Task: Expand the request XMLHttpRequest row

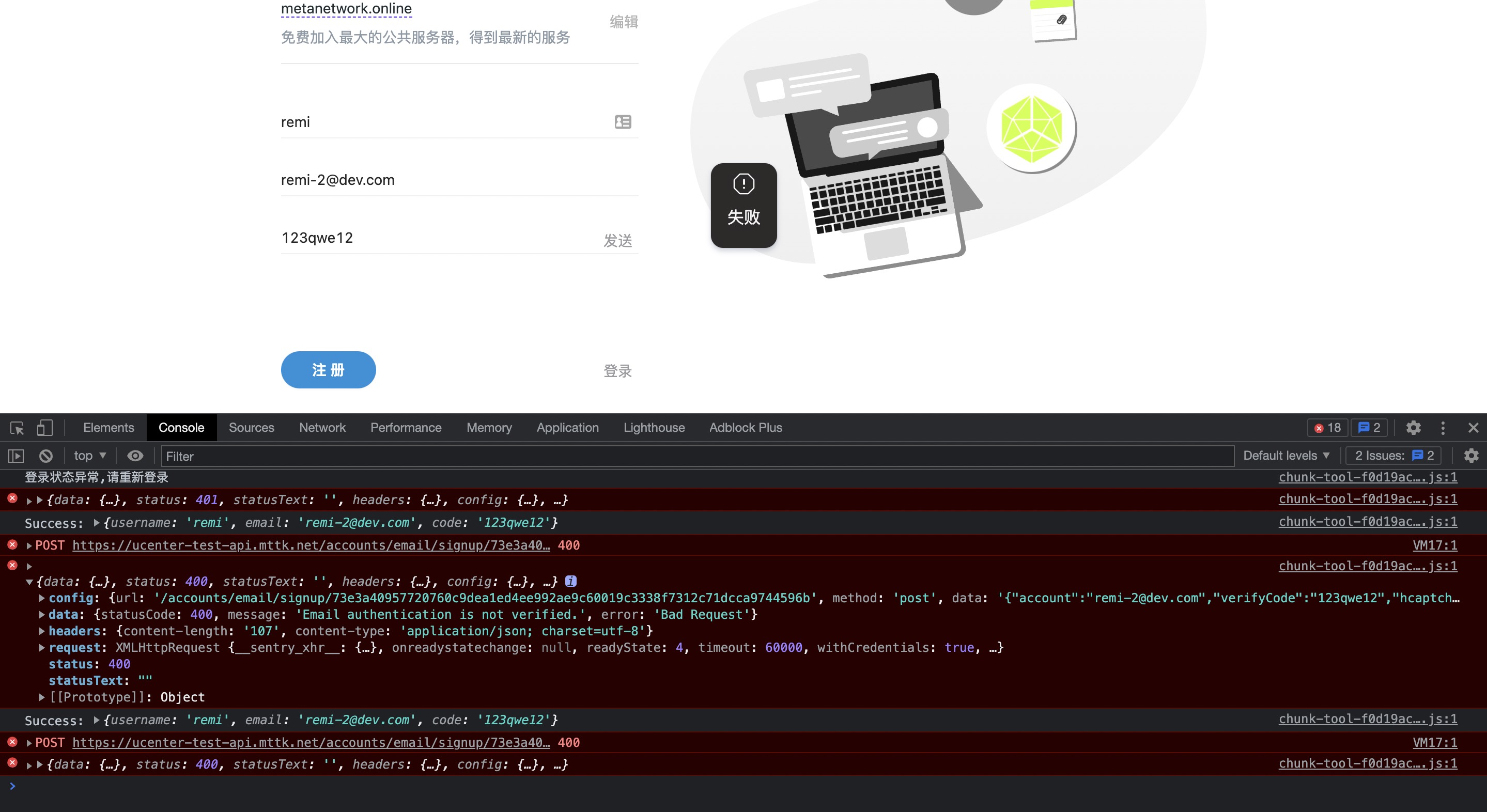Action: pos(41,648)
